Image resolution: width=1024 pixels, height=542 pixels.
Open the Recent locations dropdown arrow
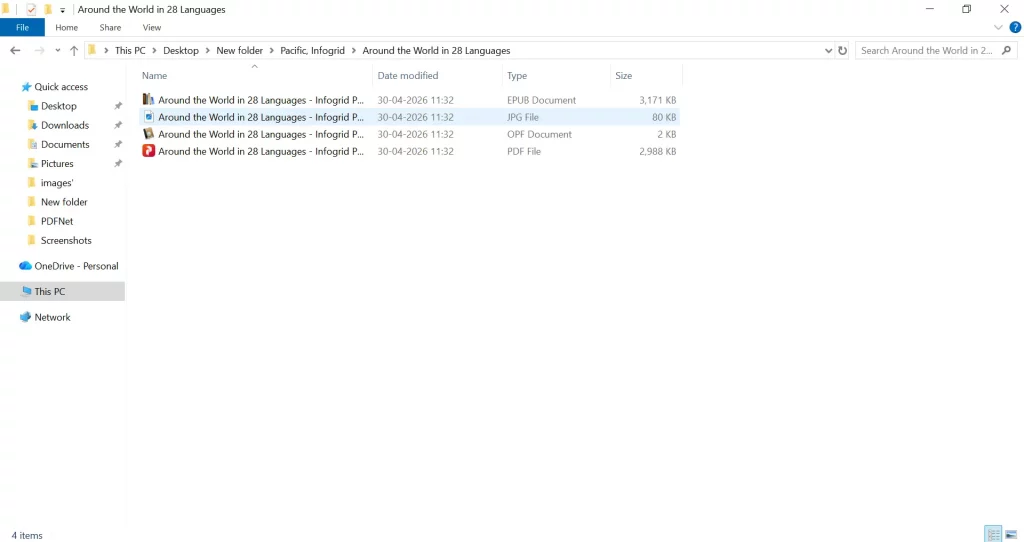coord(57,50)
